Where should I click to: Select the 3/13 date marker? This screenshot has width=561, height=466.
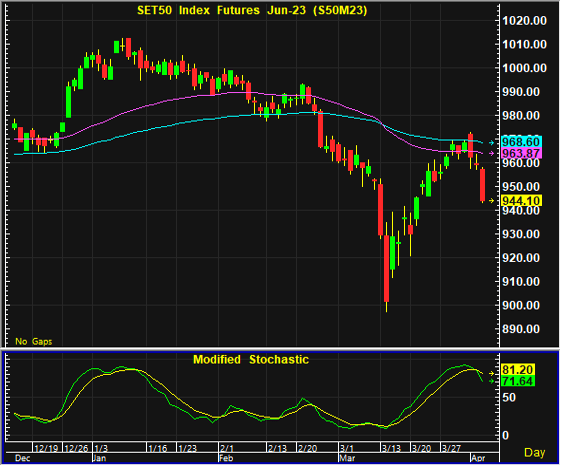pyautogui.click(x=391, y=448)
